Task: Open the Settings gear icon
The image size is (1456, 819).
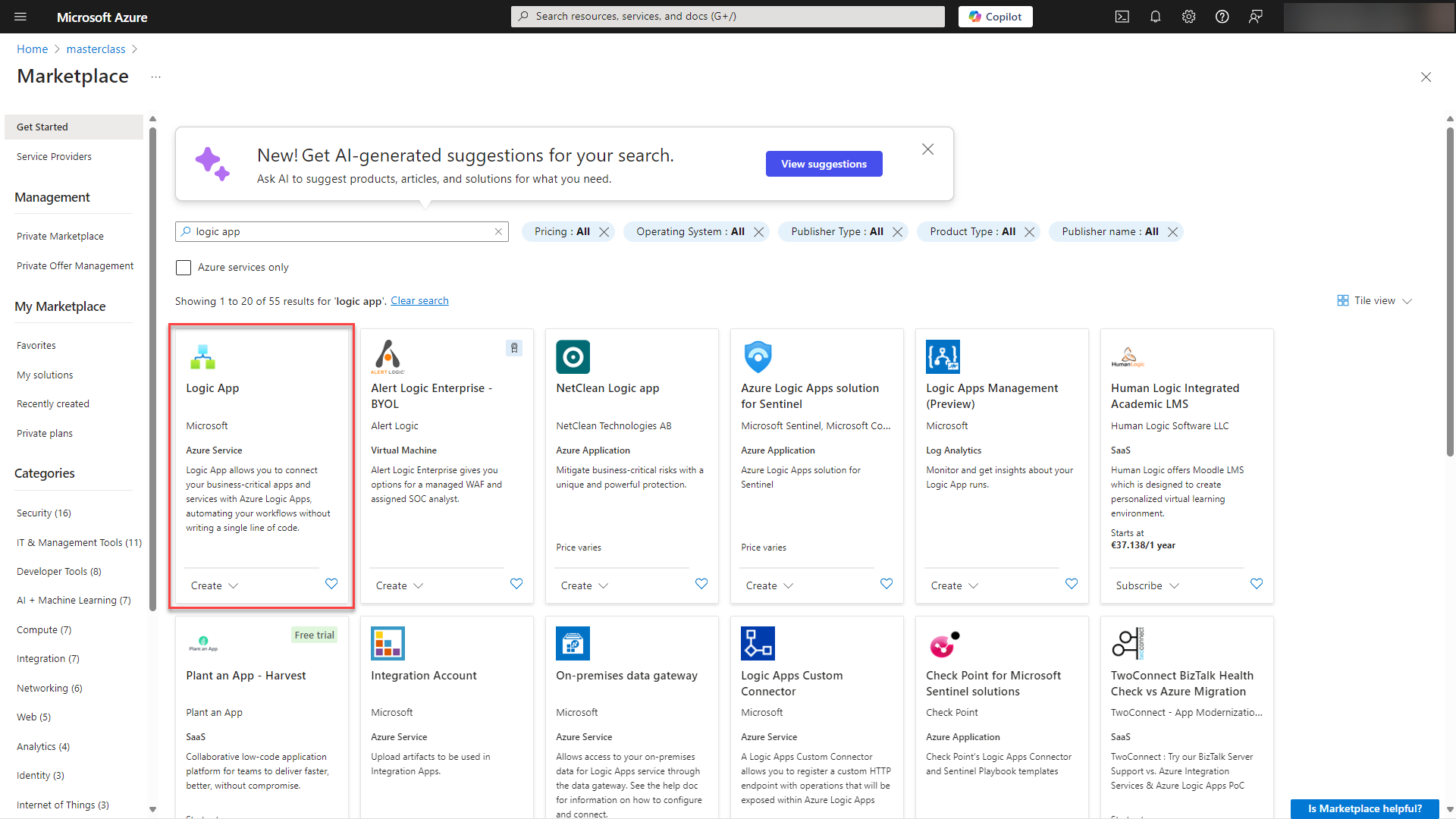Action: (1188, 16)
